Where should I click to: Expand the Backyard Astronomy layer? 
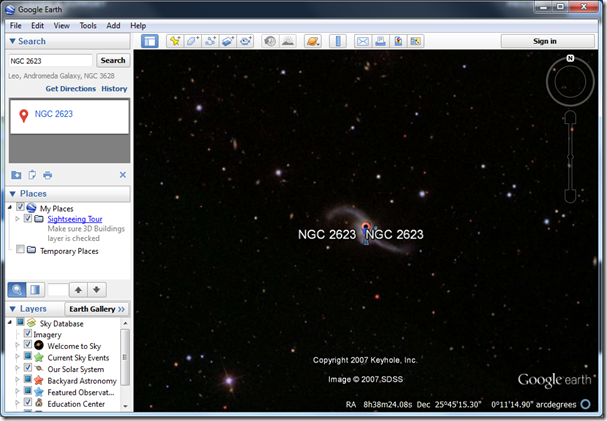pos(17,379)
